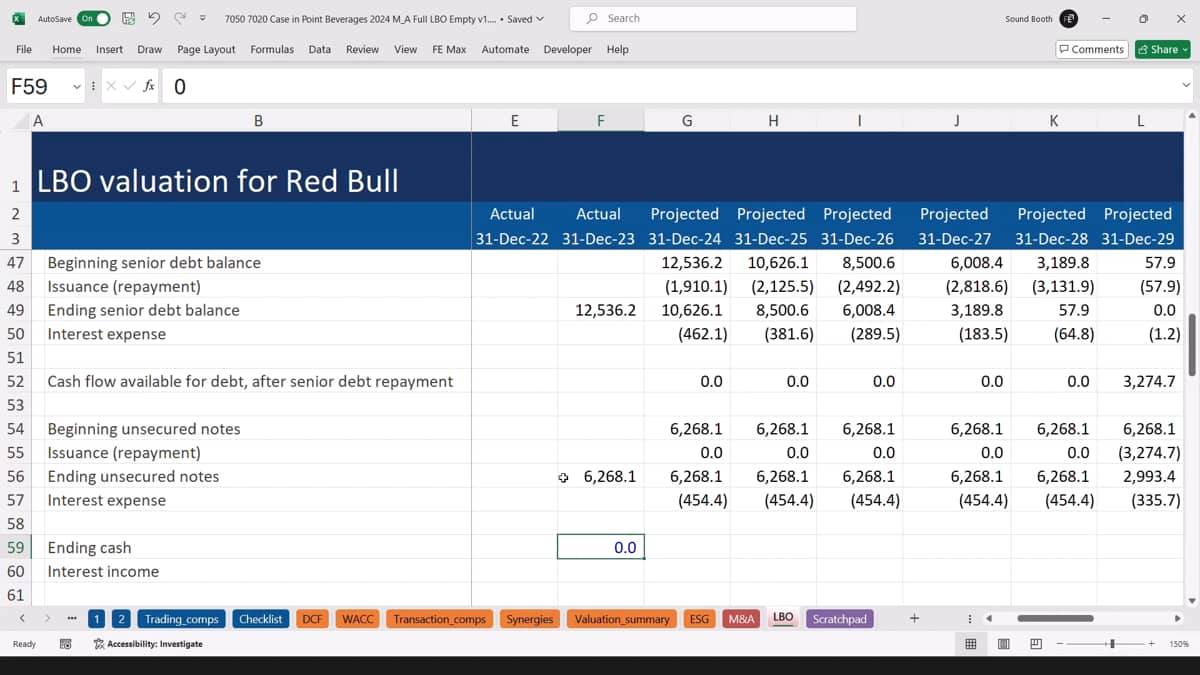Image resolution: width=1200 pixels, height=675 pixels.
Task: Click the zoom slider handle
Action: (1112, 644)
